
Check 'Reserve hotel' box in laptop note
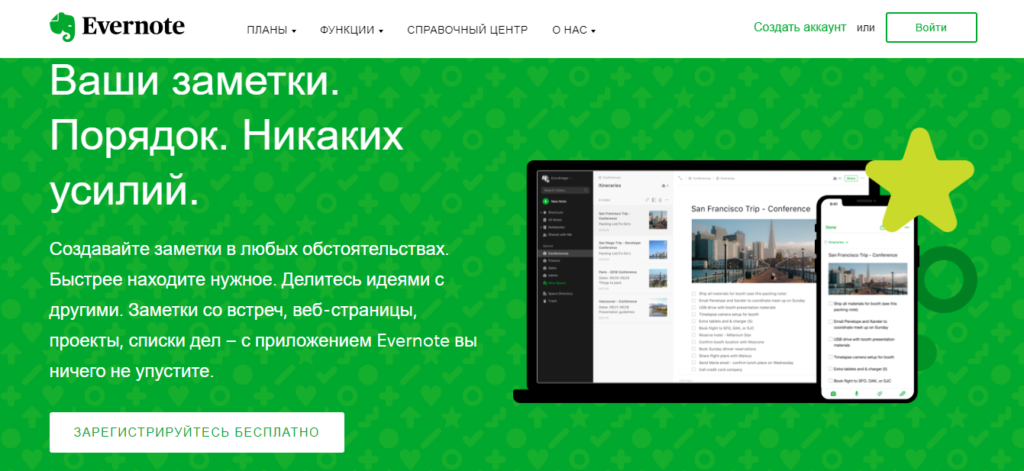694,335
